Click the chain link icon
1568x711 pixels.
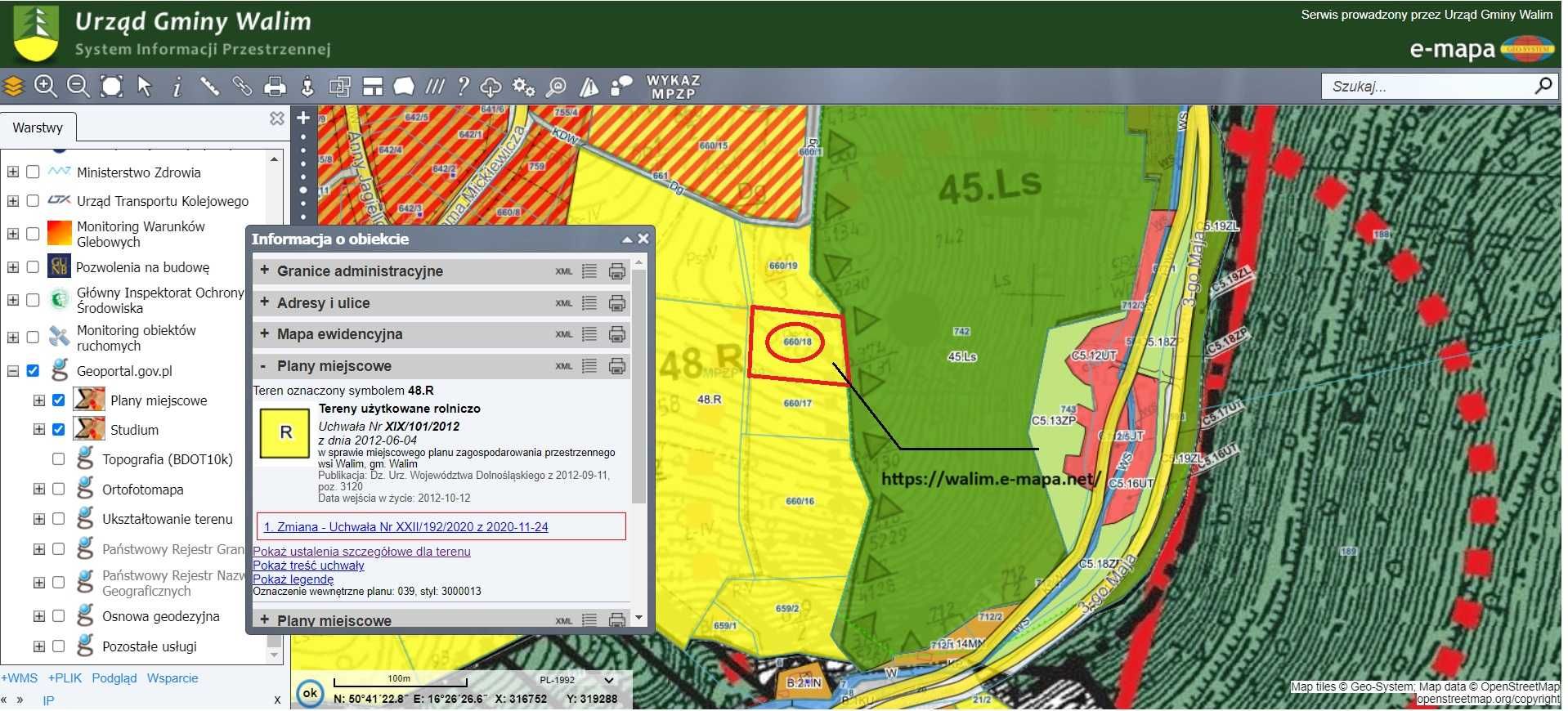(x=242, y=86)
